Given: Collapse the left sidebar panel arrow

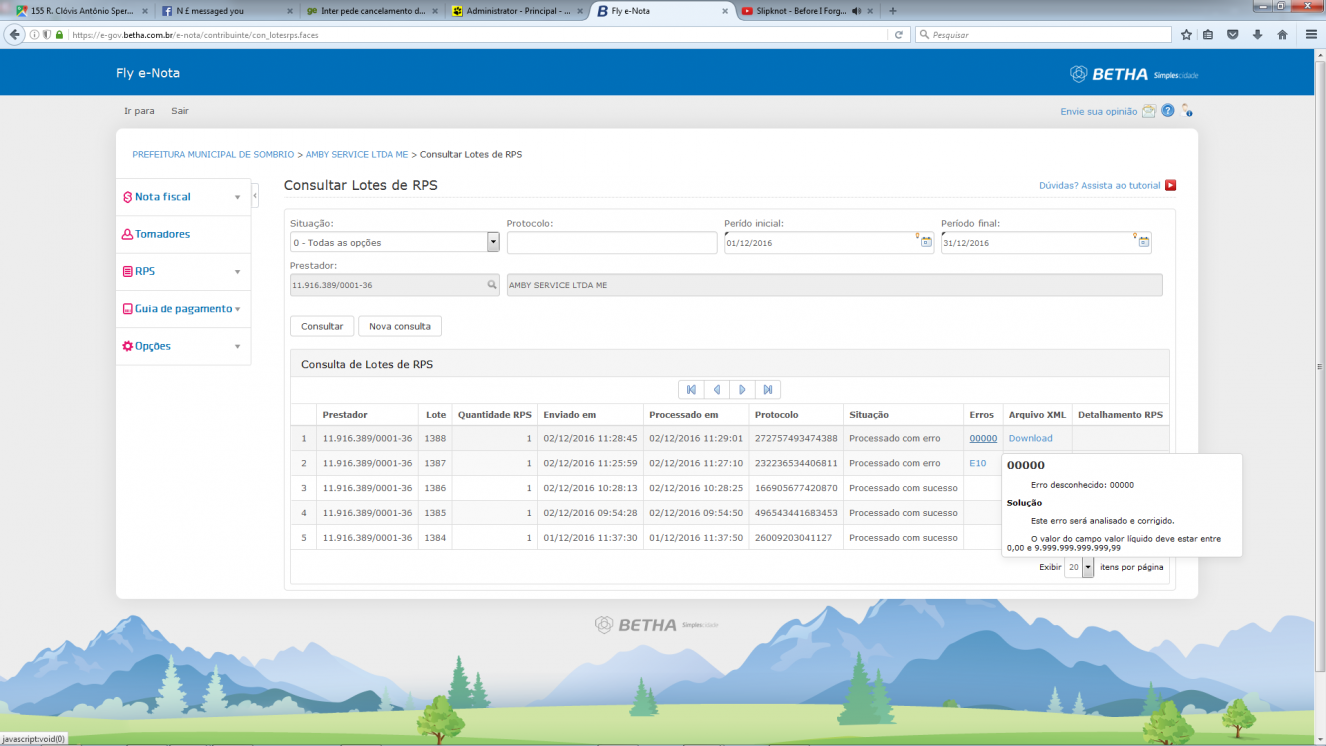Looking at the screenshot, I should (x=255, y=196).
